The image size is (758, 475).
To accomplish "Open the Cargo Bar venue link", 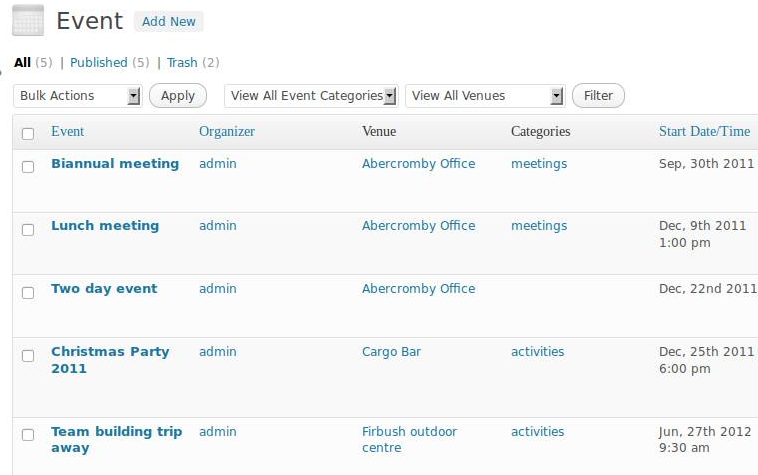I will [x=391, y=352].
